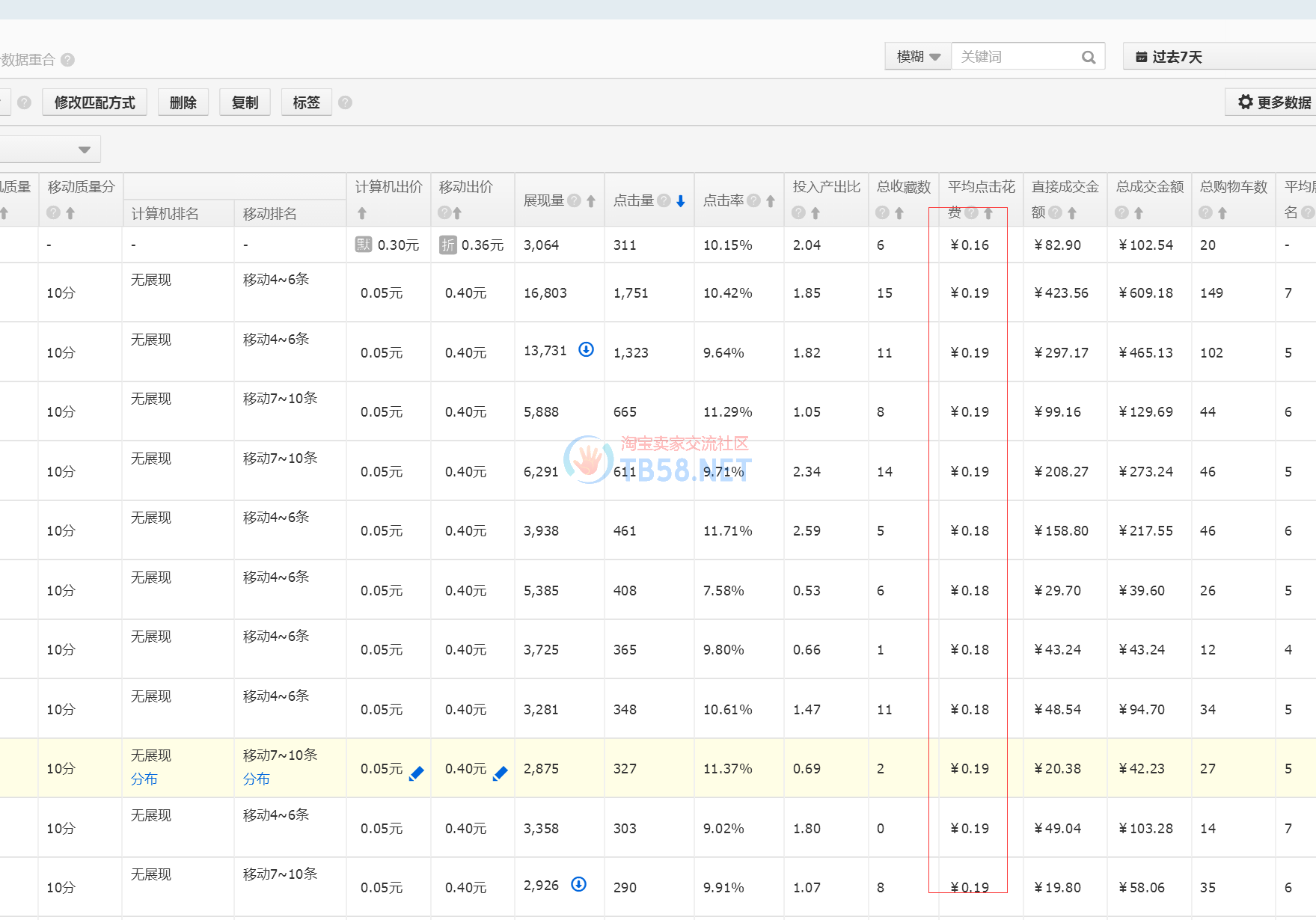Click help icon next to 标签 button
This screenshot has height=920, width=1316.
[345, 102]
